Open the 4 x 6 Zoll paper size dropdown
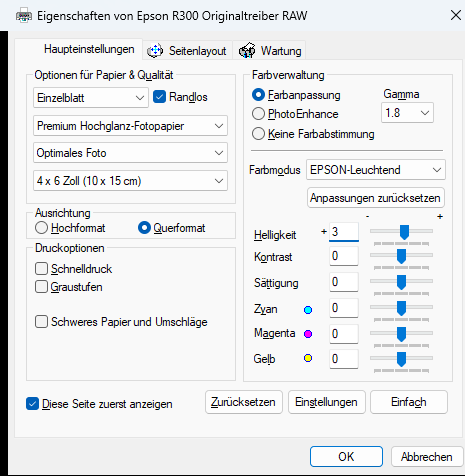The height and width of the screenshot is (476, 465). [x=130, y=181]
